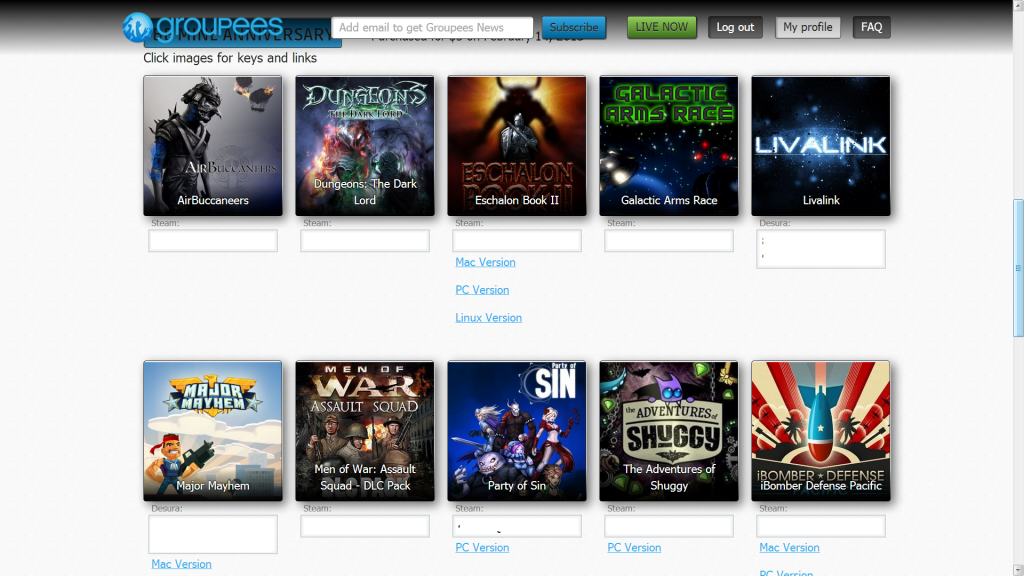Viewport: 1024px width, 576px height.
Task: Select the Eschalon Book II Steam key field
Action: pyautogui.click(x=517, y=240)
